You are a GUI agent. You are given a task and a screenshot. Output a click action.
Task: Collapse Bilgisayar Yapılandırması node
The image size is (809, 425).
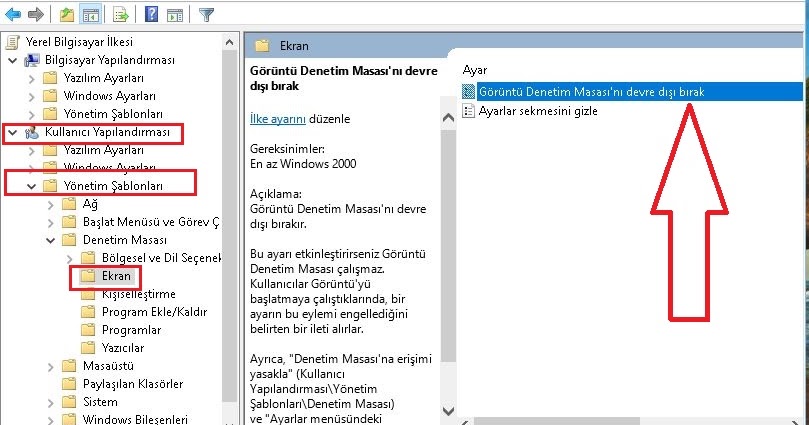[x=13, y=60]
